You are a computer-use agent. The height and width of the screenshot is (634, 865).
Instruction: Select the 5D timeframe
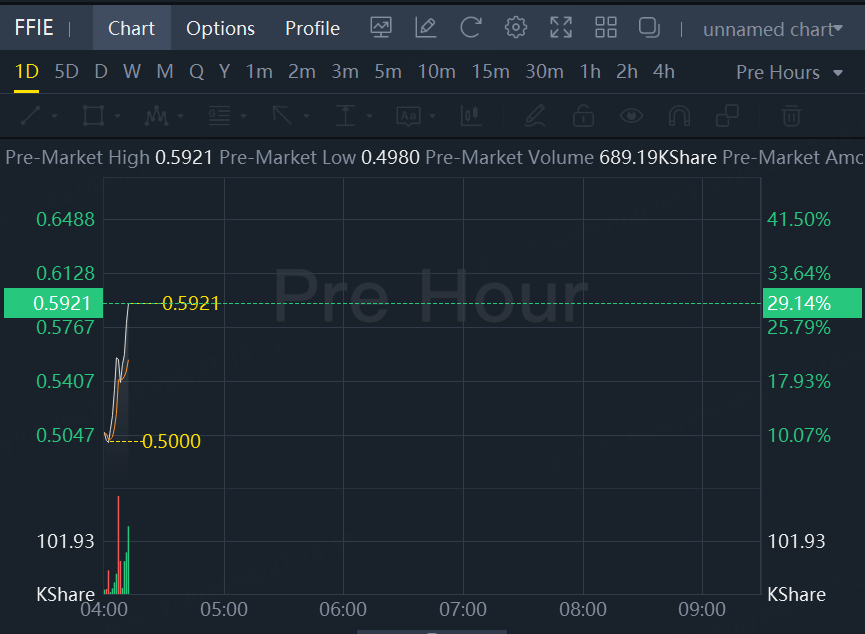pyautogui.click(x=66, y=72)
